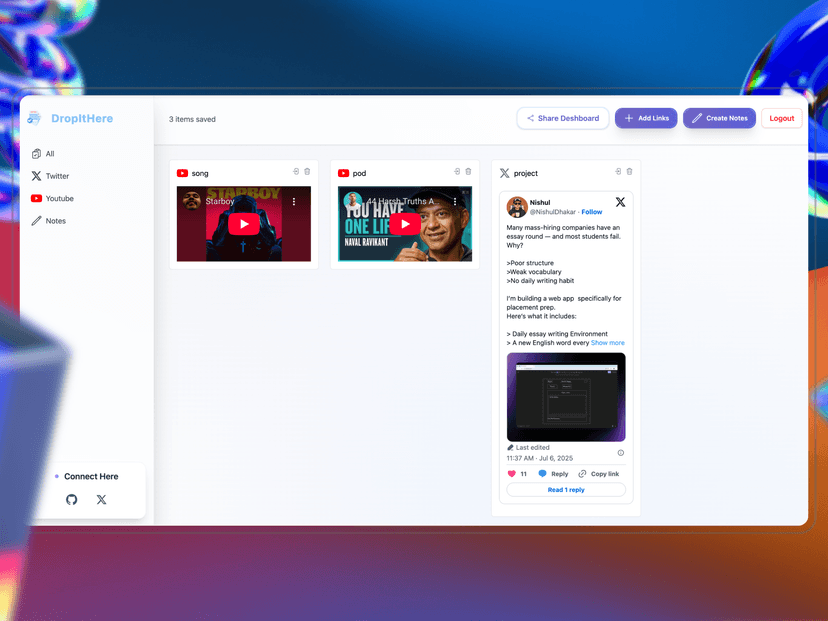Click the X logo inside the tweet embed
828x621 pixels.
620,202
